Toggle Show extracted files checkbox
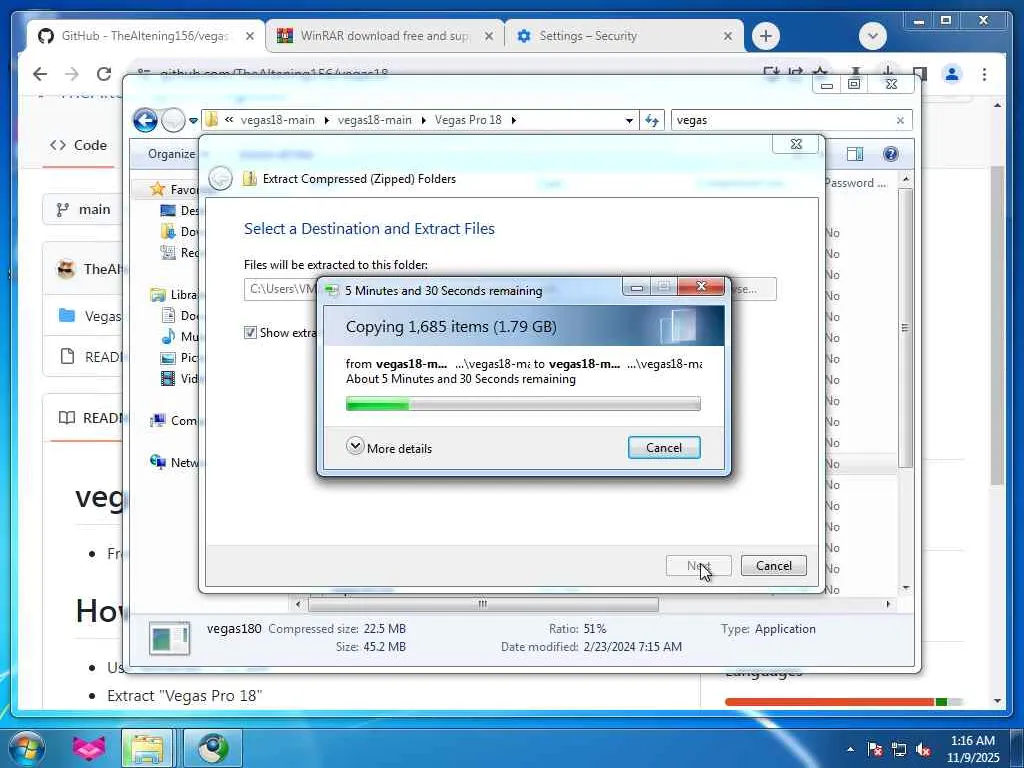1024x768 pixels. pos(250,333)
